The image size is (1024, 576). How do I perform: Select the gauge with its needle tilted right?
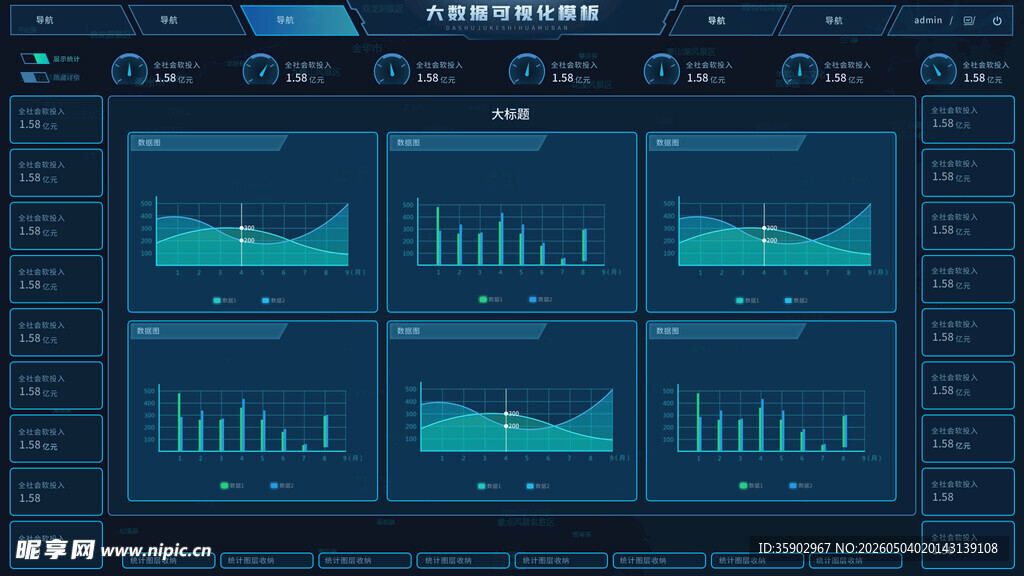click(261, 70)
